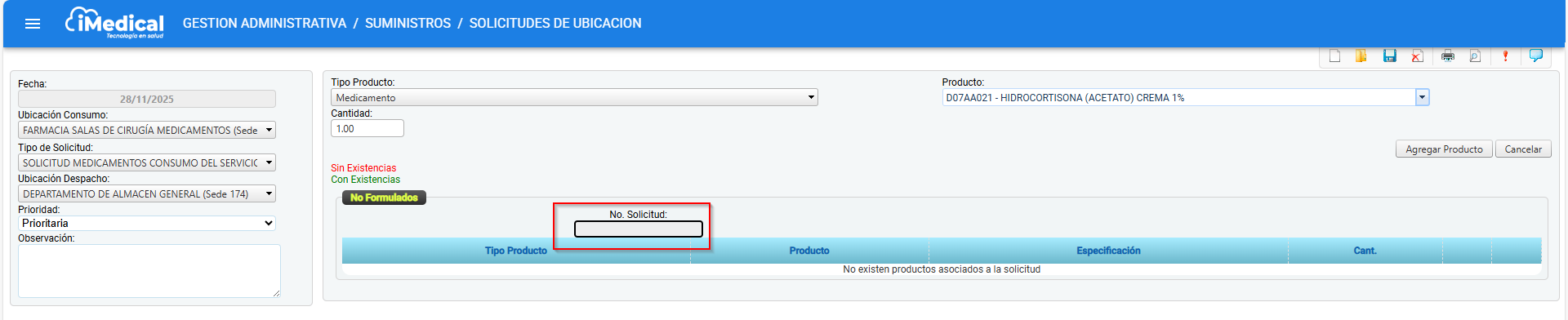This screenshot has height=320, width=1568.
Task: Open the search document magnifier icon
Action: pos(1475,56)
